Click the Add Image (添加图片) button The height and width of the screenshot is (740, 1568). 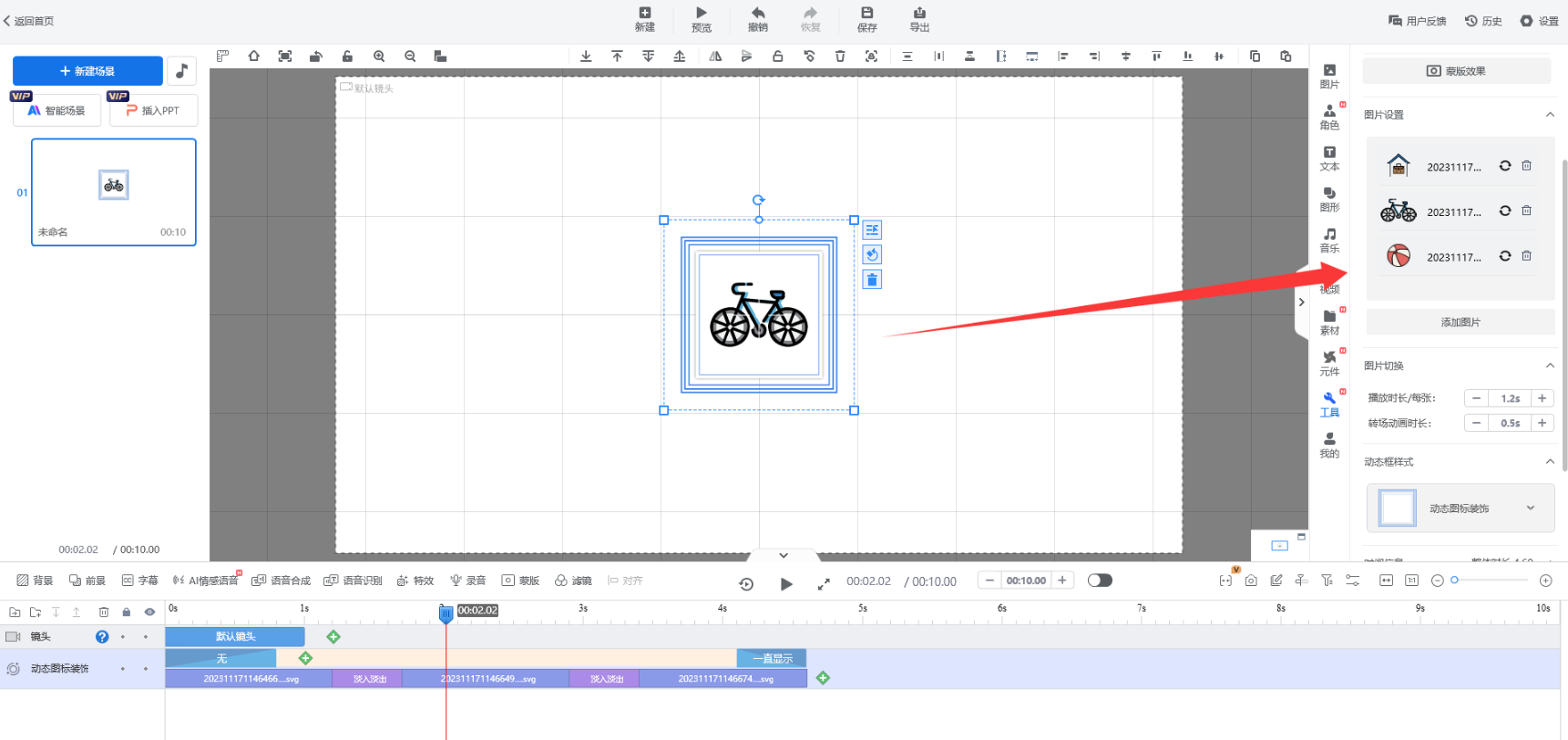click(x=1460, y=323)
